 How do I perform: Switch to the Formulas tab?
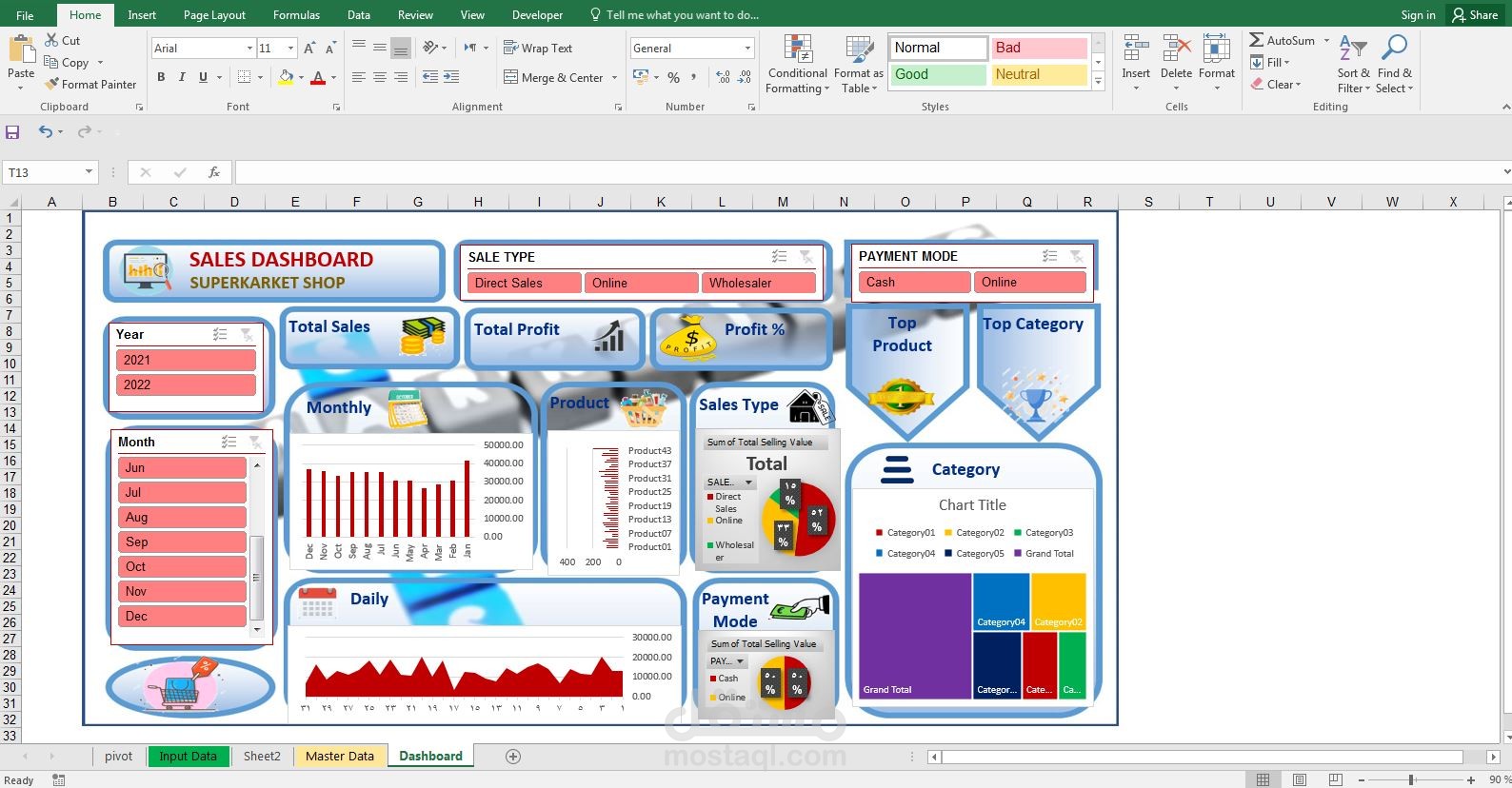[296, 14]
